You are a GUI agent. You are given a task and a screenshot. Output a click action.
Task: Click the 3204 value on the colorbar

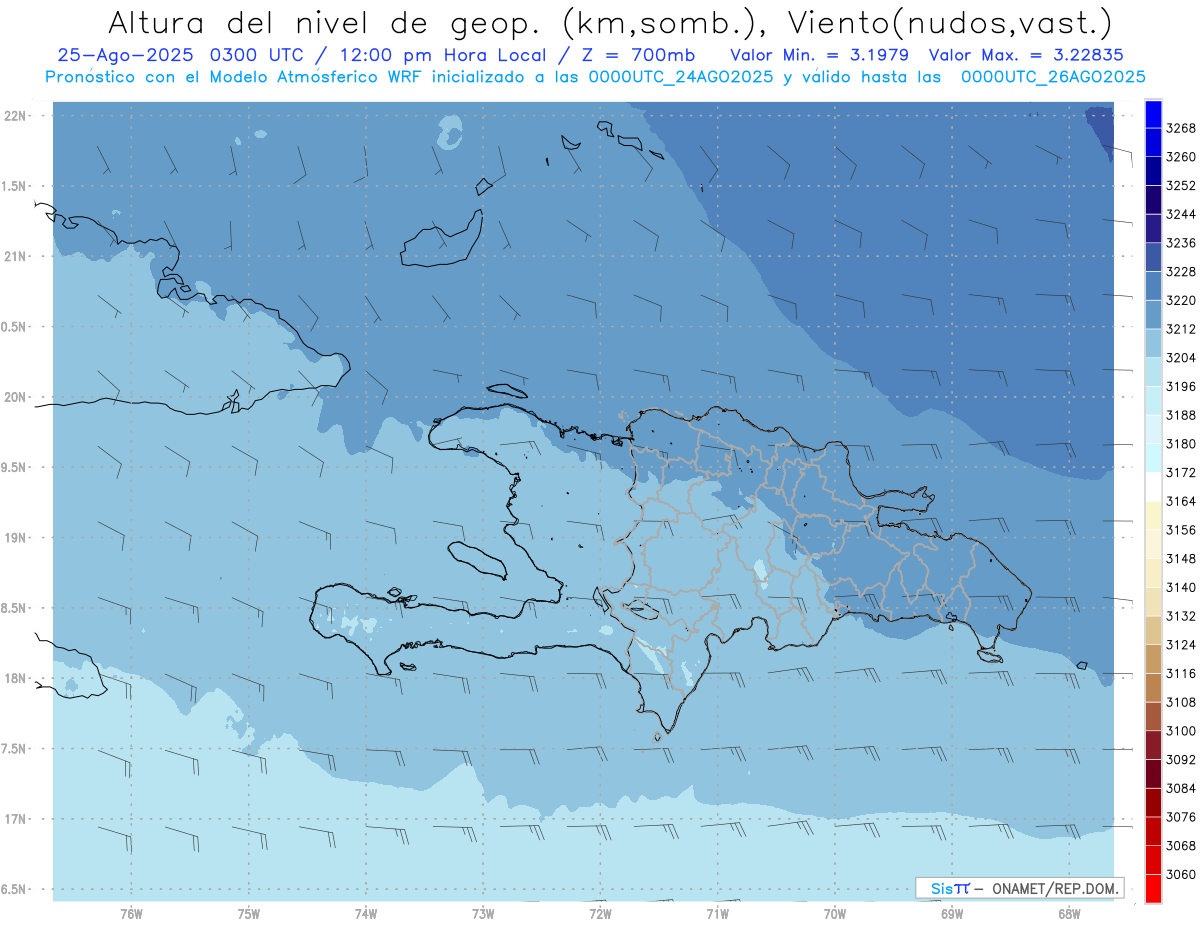click(x=1181, y=358)
